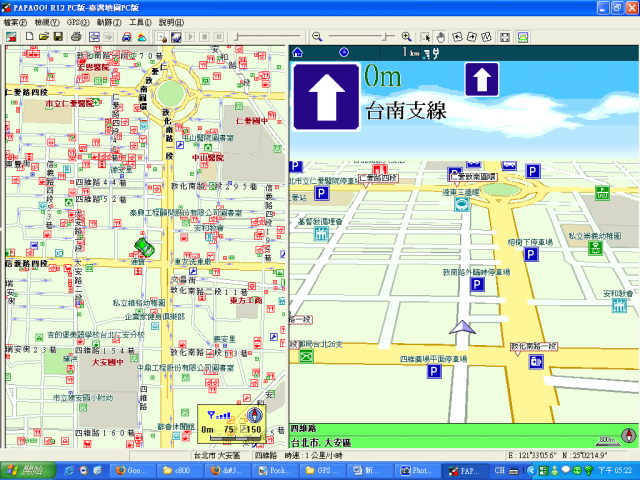Select the hand pan tool
The width and height of the screenshot is (640, 480).
click(440, 37)
